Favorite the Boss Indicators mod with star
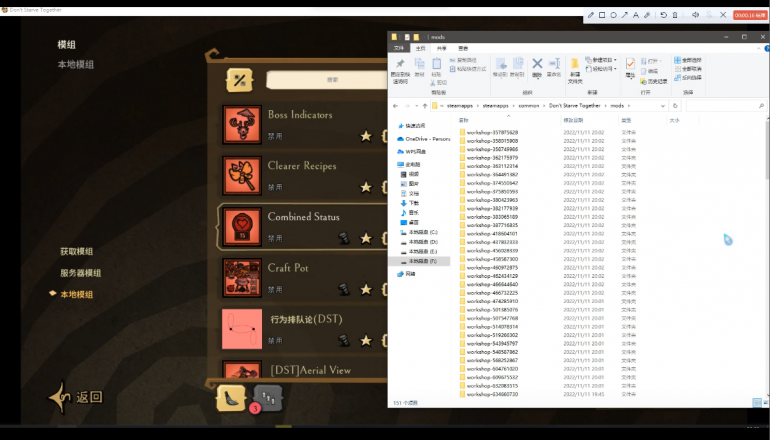 click(x=366, y=136)
